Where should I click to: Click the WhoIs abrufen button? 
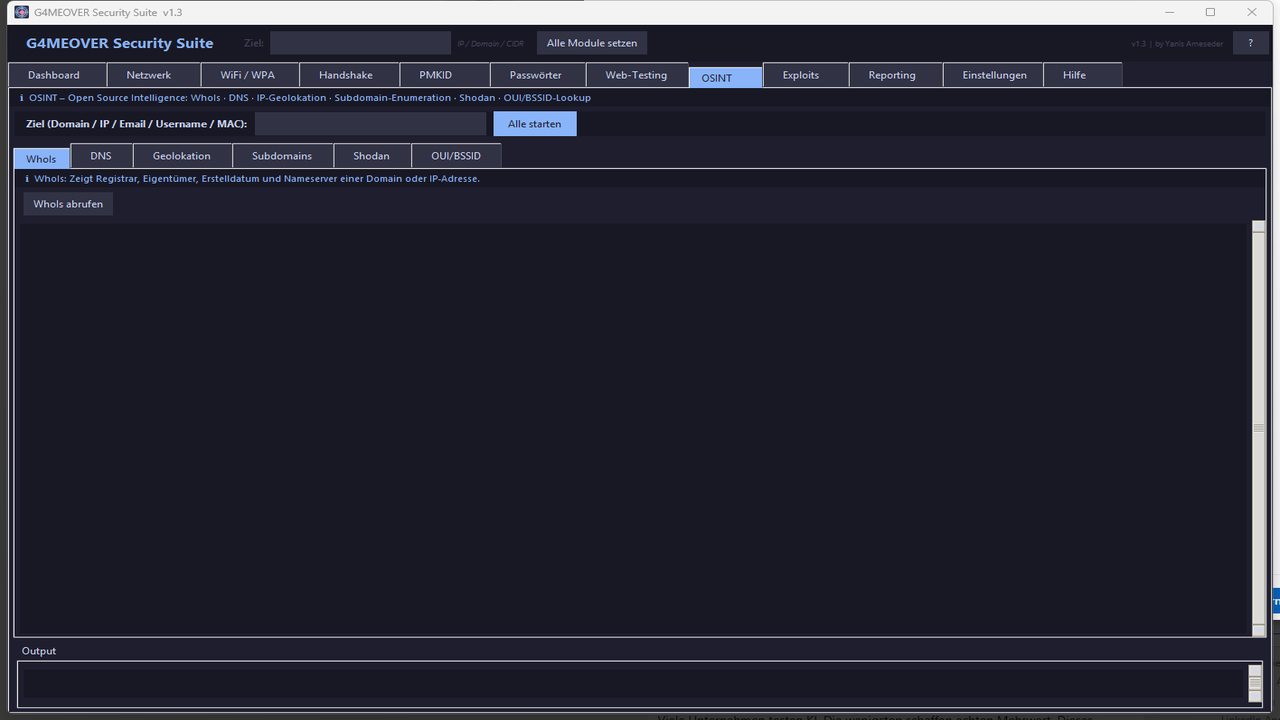coord(68,204)
